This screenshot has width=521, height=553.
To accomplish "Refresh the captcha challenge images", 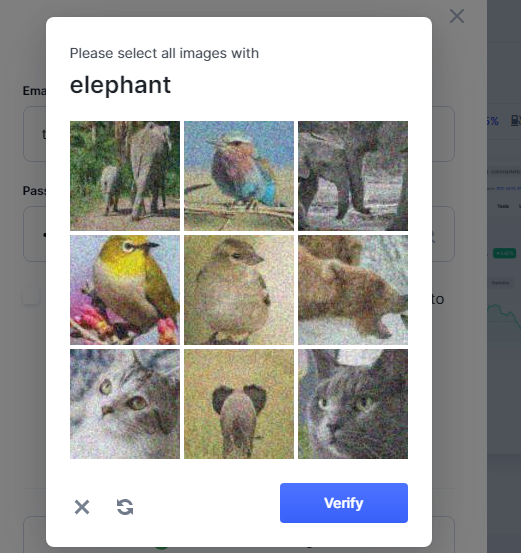I will pyautogui.click(x=125, y=507).
